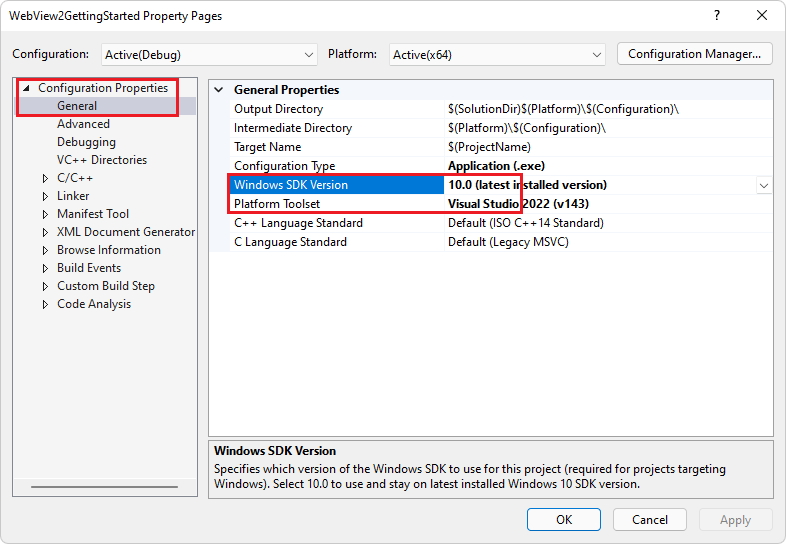The image size is (786, 544).
Task: Select the C++ Language Standard property row
Action: click(501, 223)
